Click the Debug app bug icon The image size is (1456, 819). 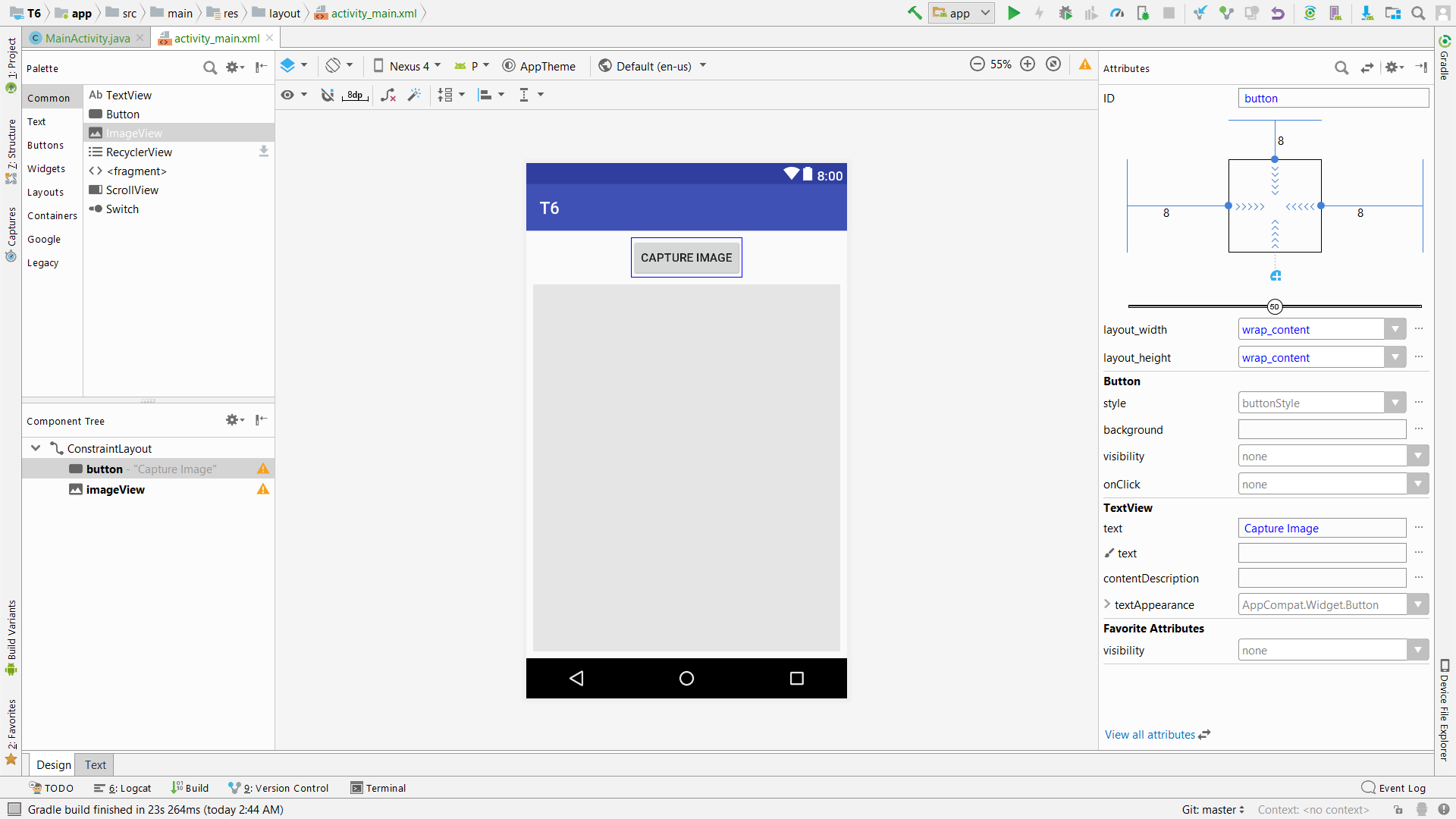(1065, 13)
